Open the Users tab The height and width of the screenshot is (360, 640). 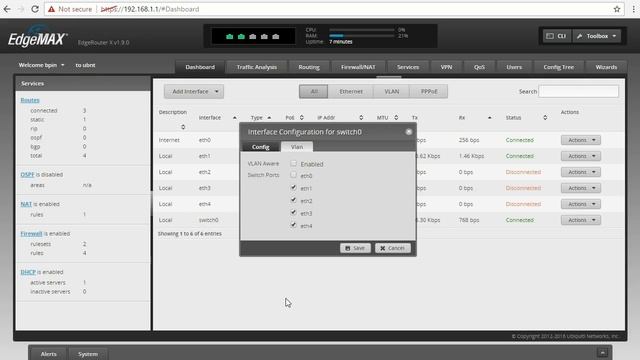tap(514, 67)
